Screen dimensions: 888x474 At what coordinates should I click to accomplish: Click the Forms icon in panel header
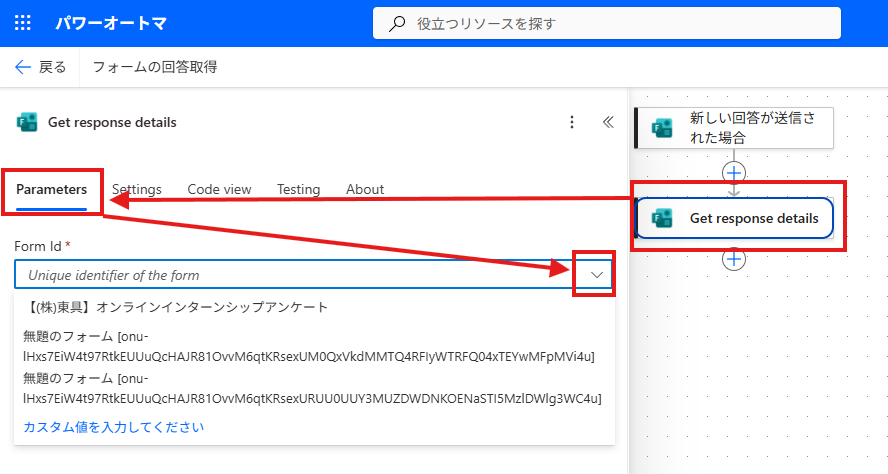click(27, 122)
